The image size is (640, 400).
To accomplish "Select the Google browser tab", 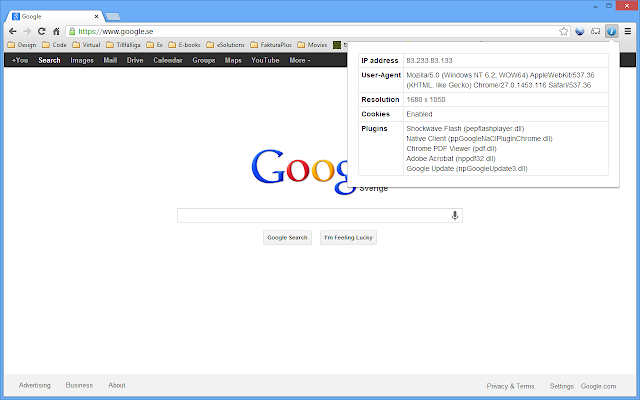I will pyautogui.click(x=53, y=16).
